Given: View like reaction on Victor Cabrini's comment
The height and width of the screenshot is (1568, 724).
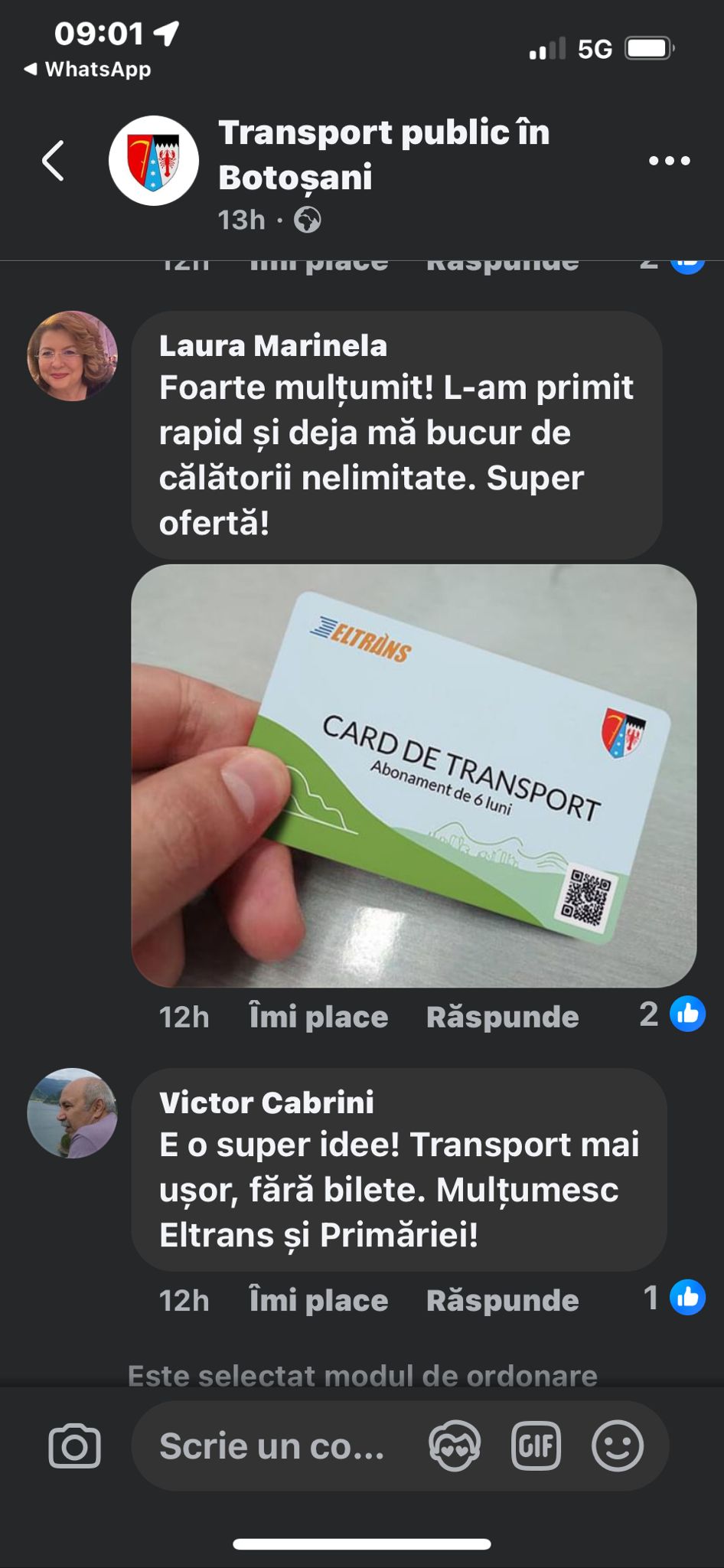Looking at the screenshot, I should click(x=673, y=1298).
